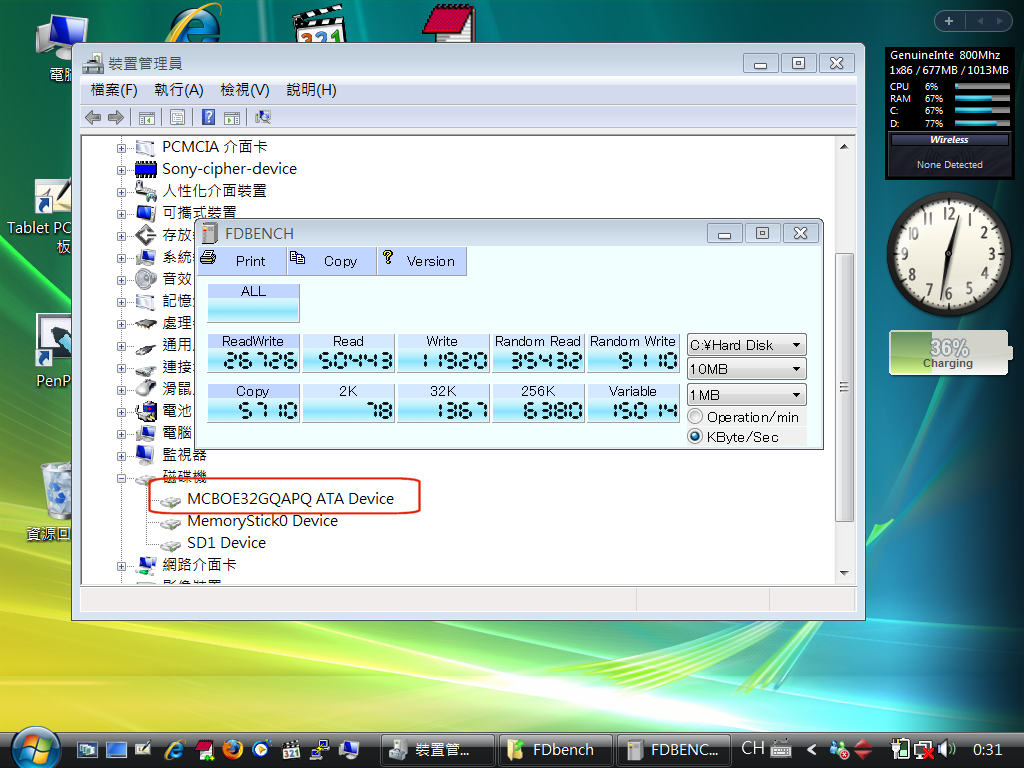Click the volume speaker tray icon
This screenshot has height=768, width=1024.
[x=946, y=749]
